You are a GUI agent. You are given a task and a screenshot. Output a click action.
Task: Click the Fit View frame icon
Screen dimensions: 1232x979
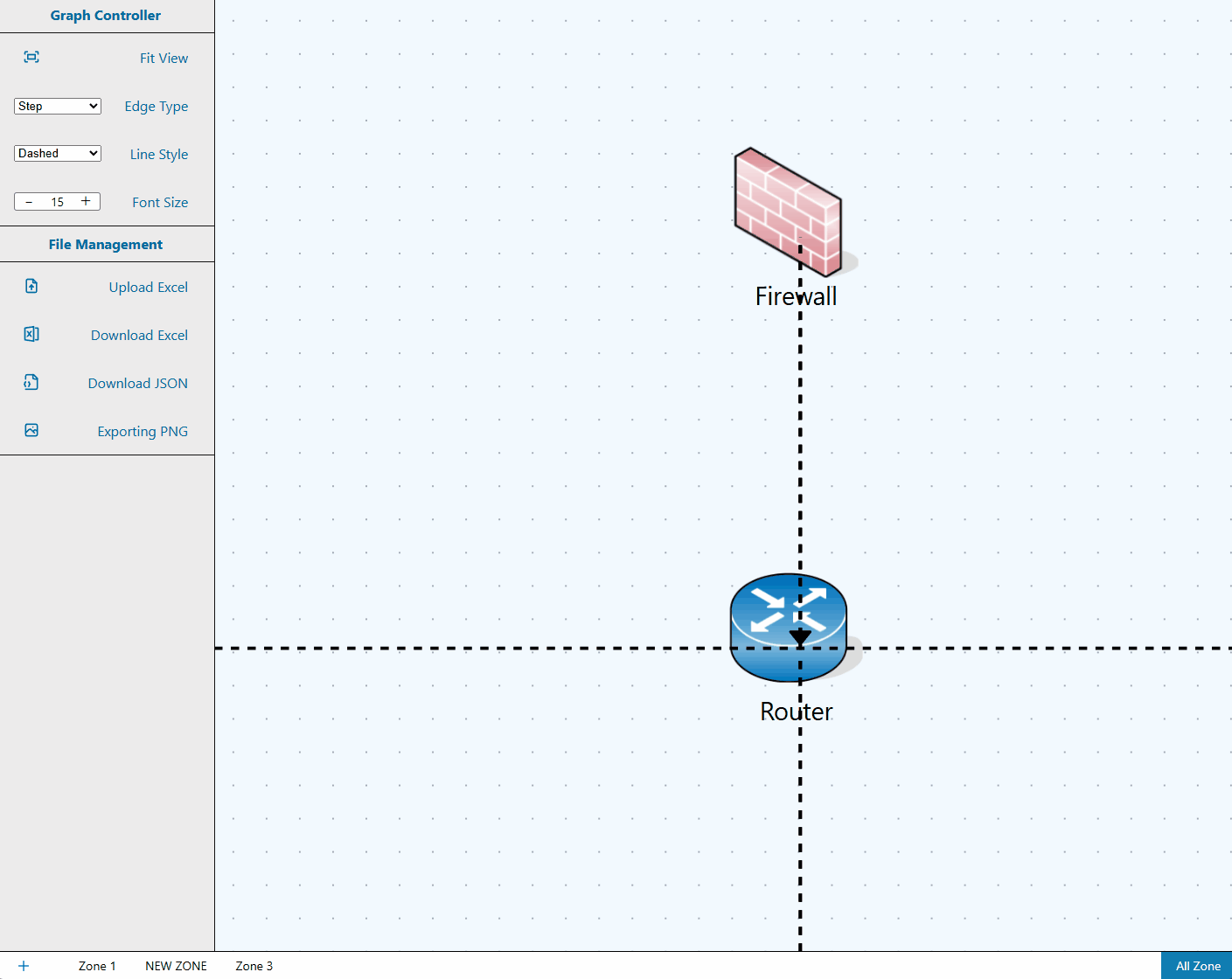[x=31, y=58]
